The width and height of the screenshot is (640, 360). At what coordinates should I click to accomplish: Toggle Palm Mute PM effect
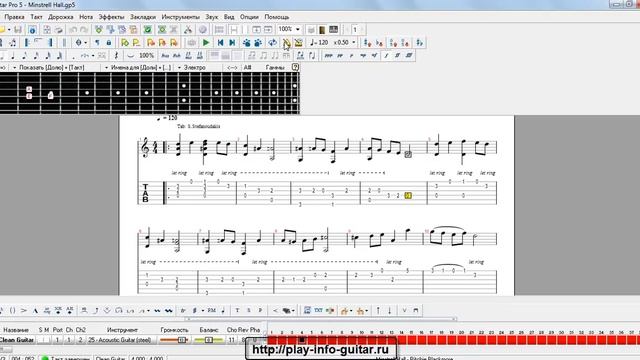(x=211, y=311)
